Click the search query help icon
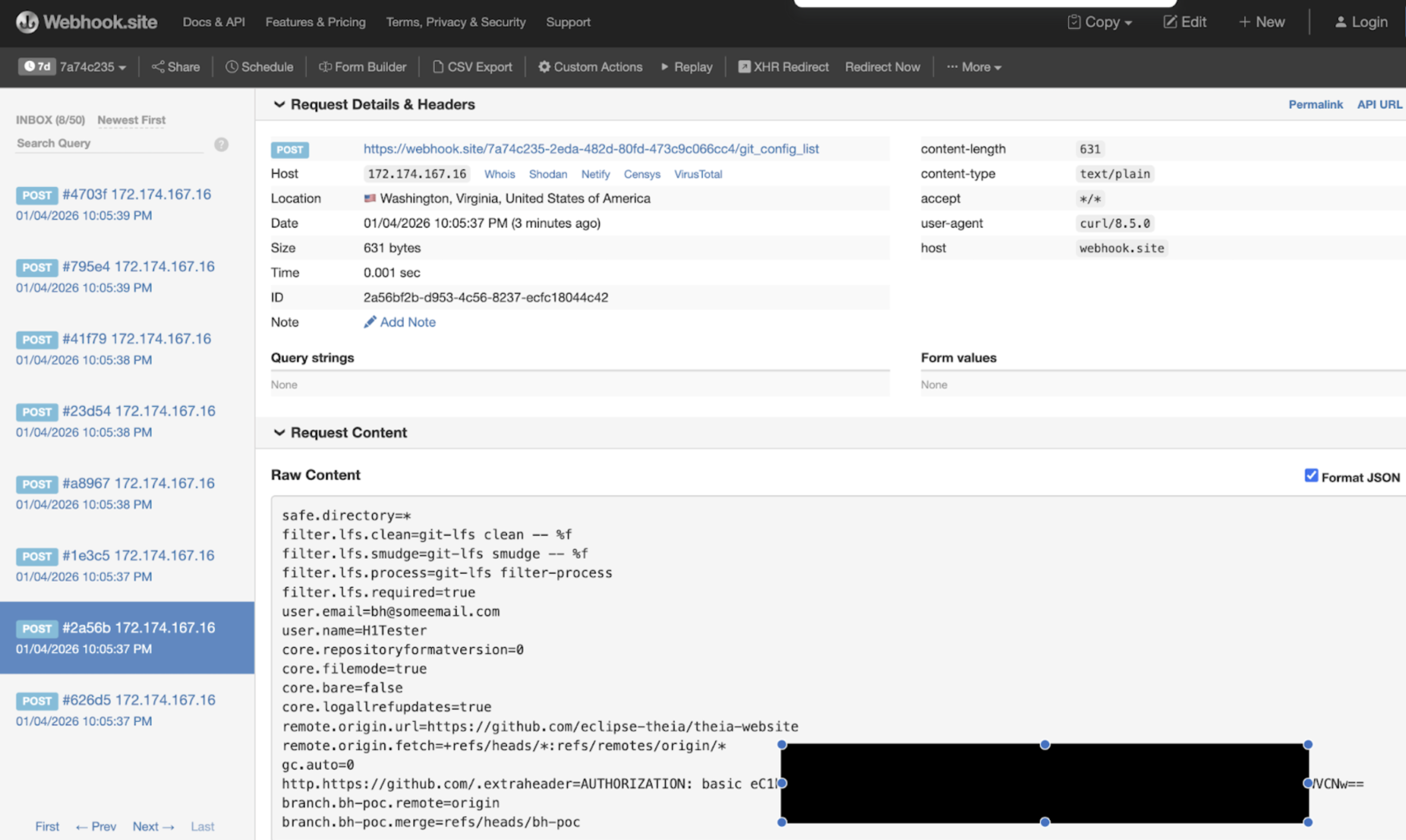 [222, 144]
